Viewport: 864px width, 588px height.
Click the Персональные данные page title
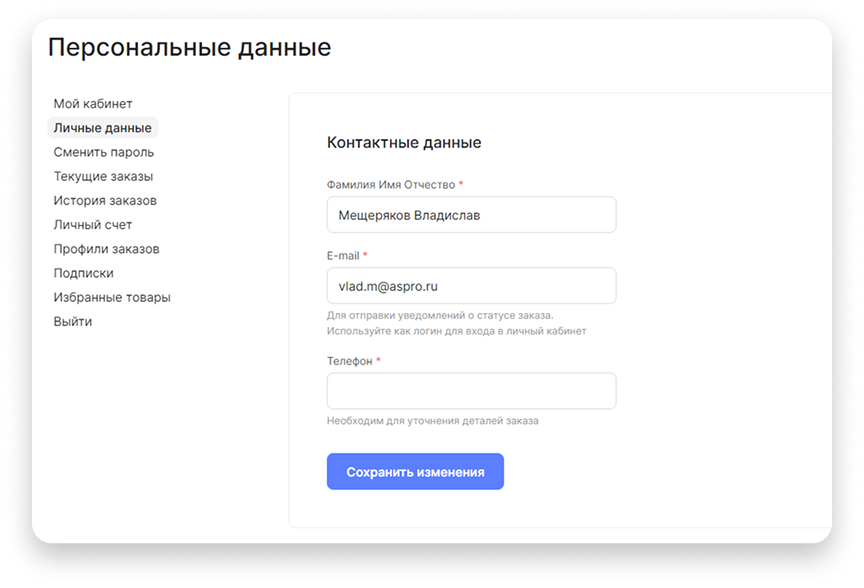(x=189, y=47)
